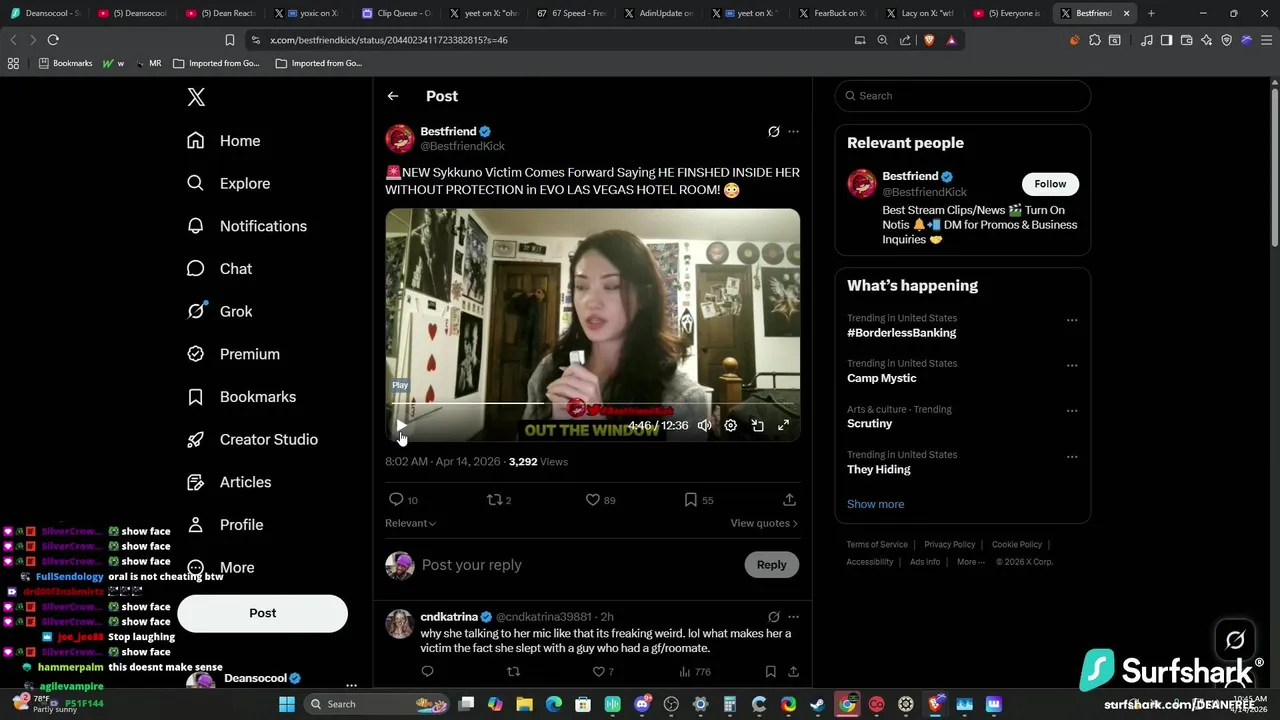The width and height of the screenshot is (1280, 720).
Task: Open Chat in the sidebar
Action: click(x=220, y=269)
